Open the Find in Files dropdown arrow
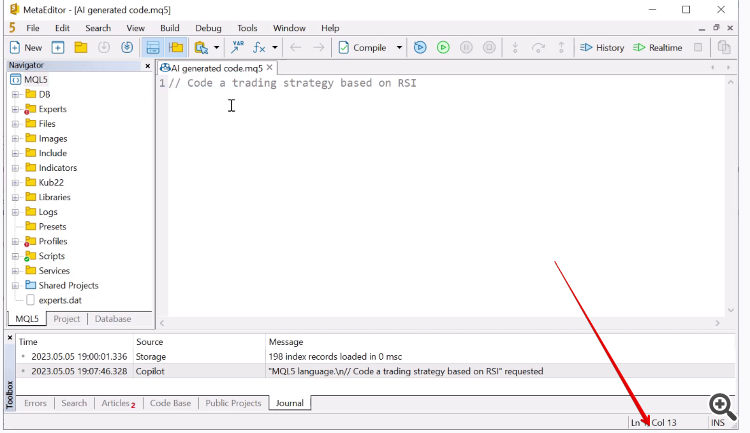This screenshot has width=750, height=433. click(x=216, y=47)
